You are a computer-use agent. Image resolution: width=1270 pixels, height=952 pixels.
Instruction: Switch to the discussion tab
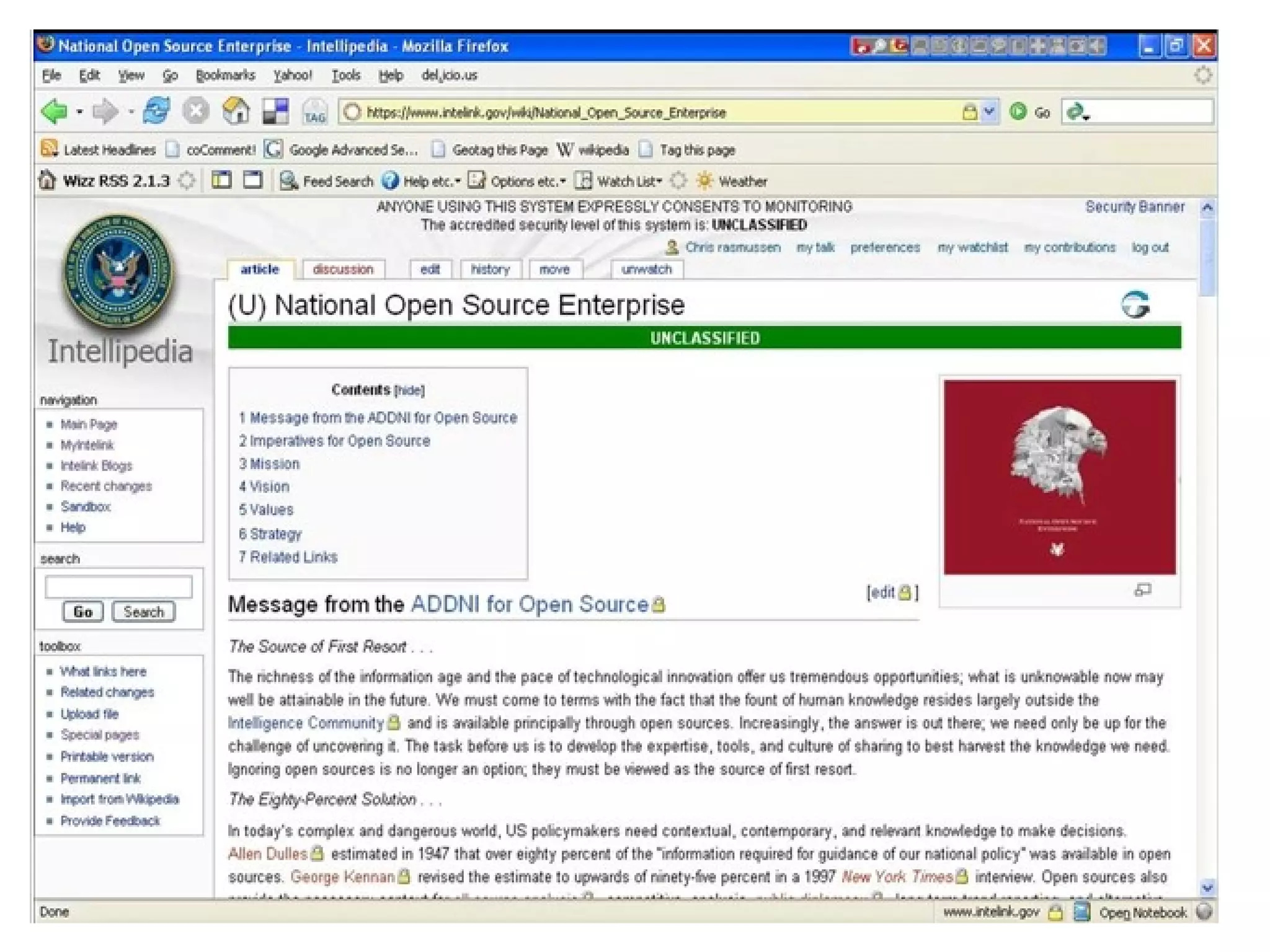tap(343, 270)
